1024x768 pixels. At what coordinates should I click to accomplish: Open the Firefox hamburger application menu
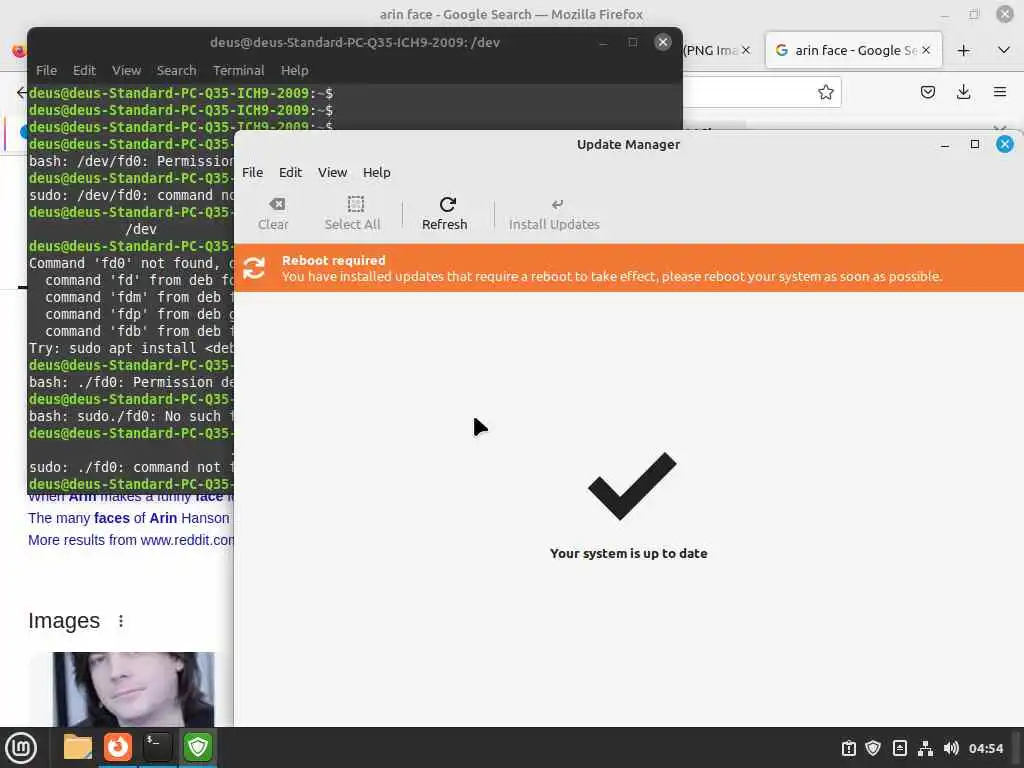(x=1000, y=92)
